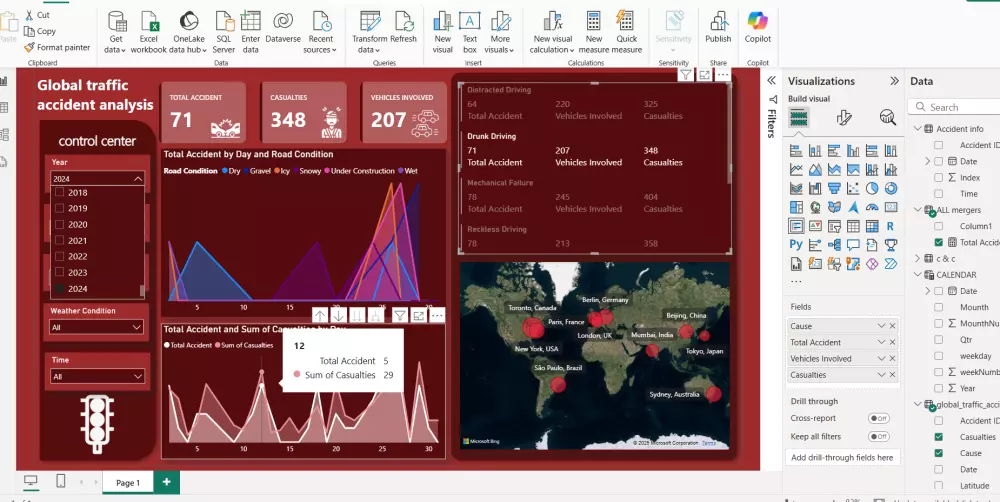Click the Quick measure icon
The width and height of the screenshot is (1000, 502).
pyautogui.click(x=627, y=32)
